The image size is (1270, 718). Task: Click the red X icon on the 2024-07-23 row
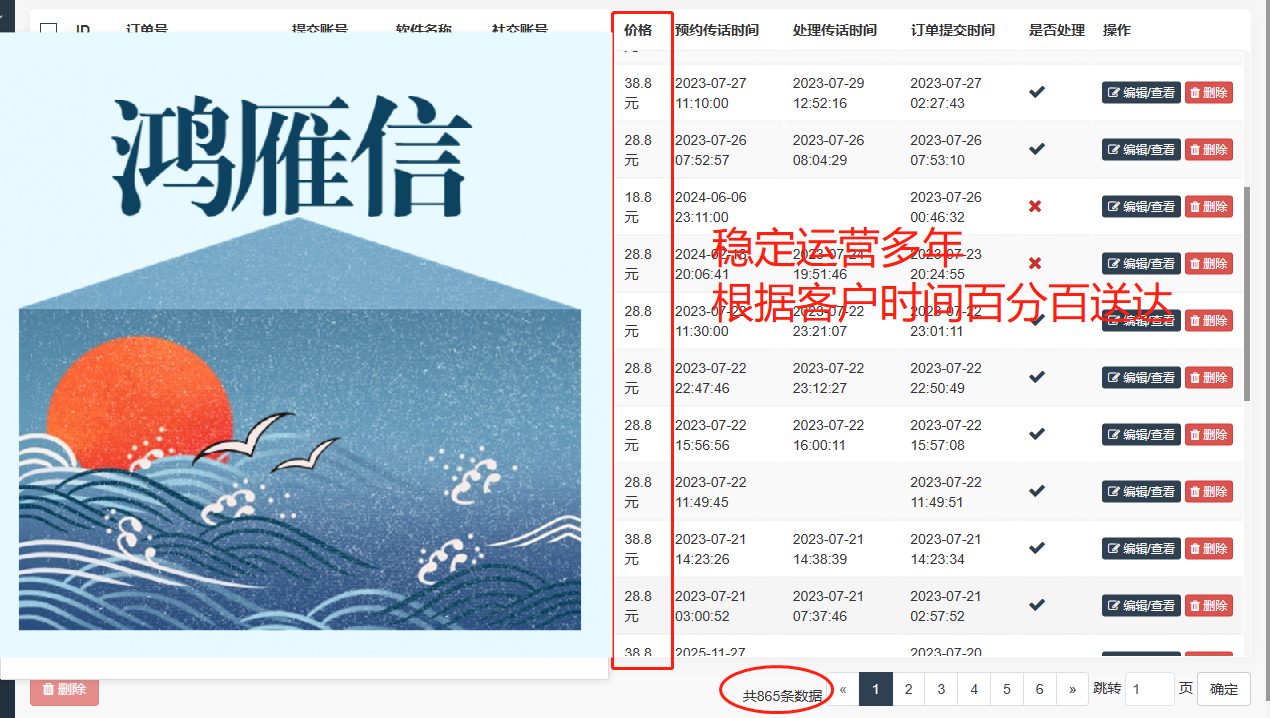[x=1035, y=263]
